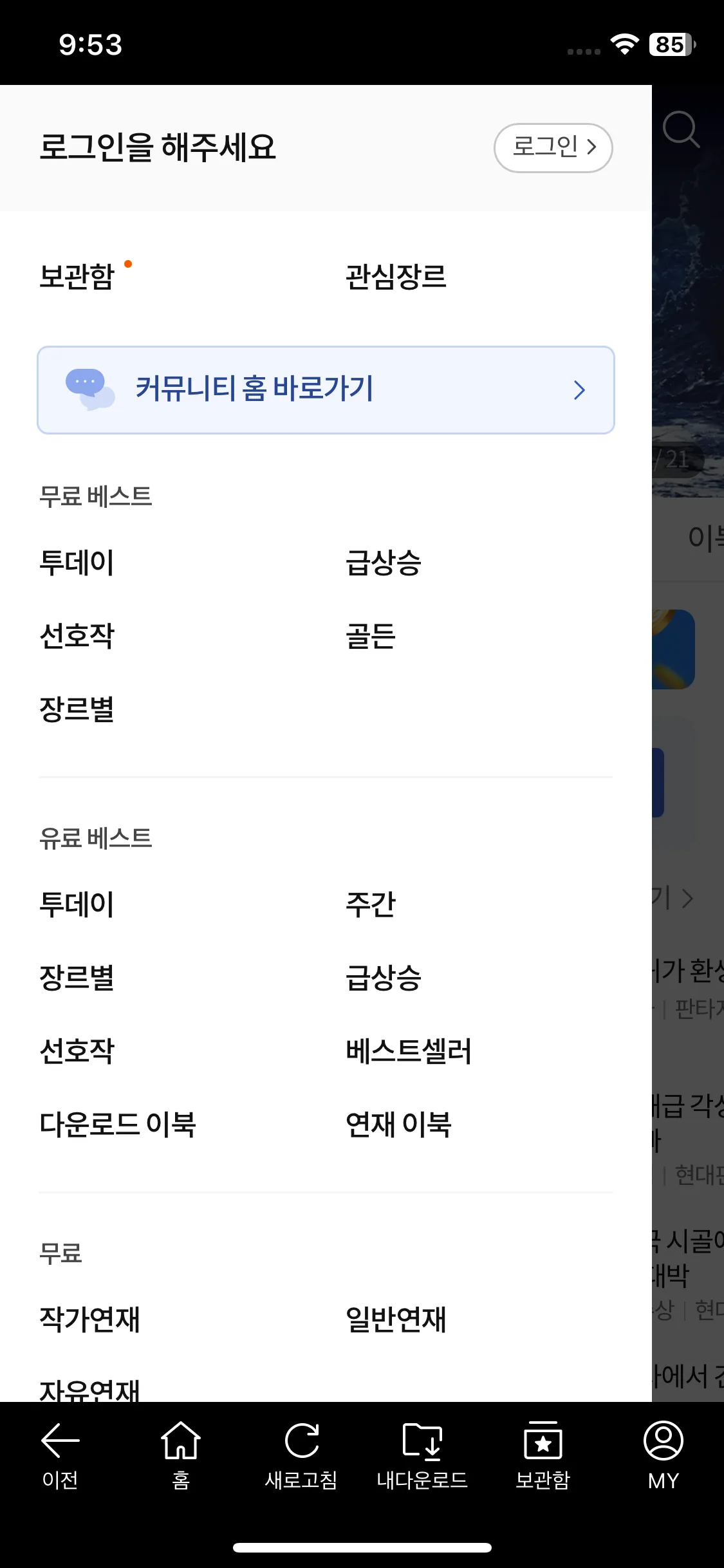Select 작가연재 under 무료

tap(90, 1320)
